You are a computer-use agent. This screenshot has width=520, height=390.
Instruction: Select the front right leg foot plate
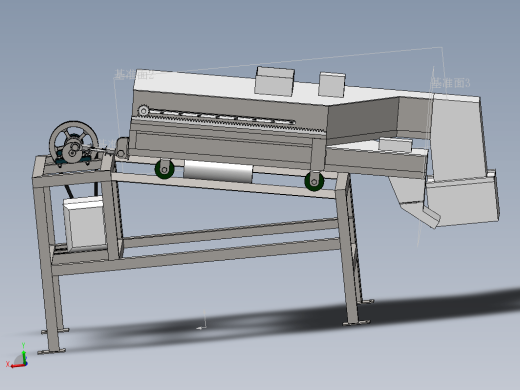point(356,322)
